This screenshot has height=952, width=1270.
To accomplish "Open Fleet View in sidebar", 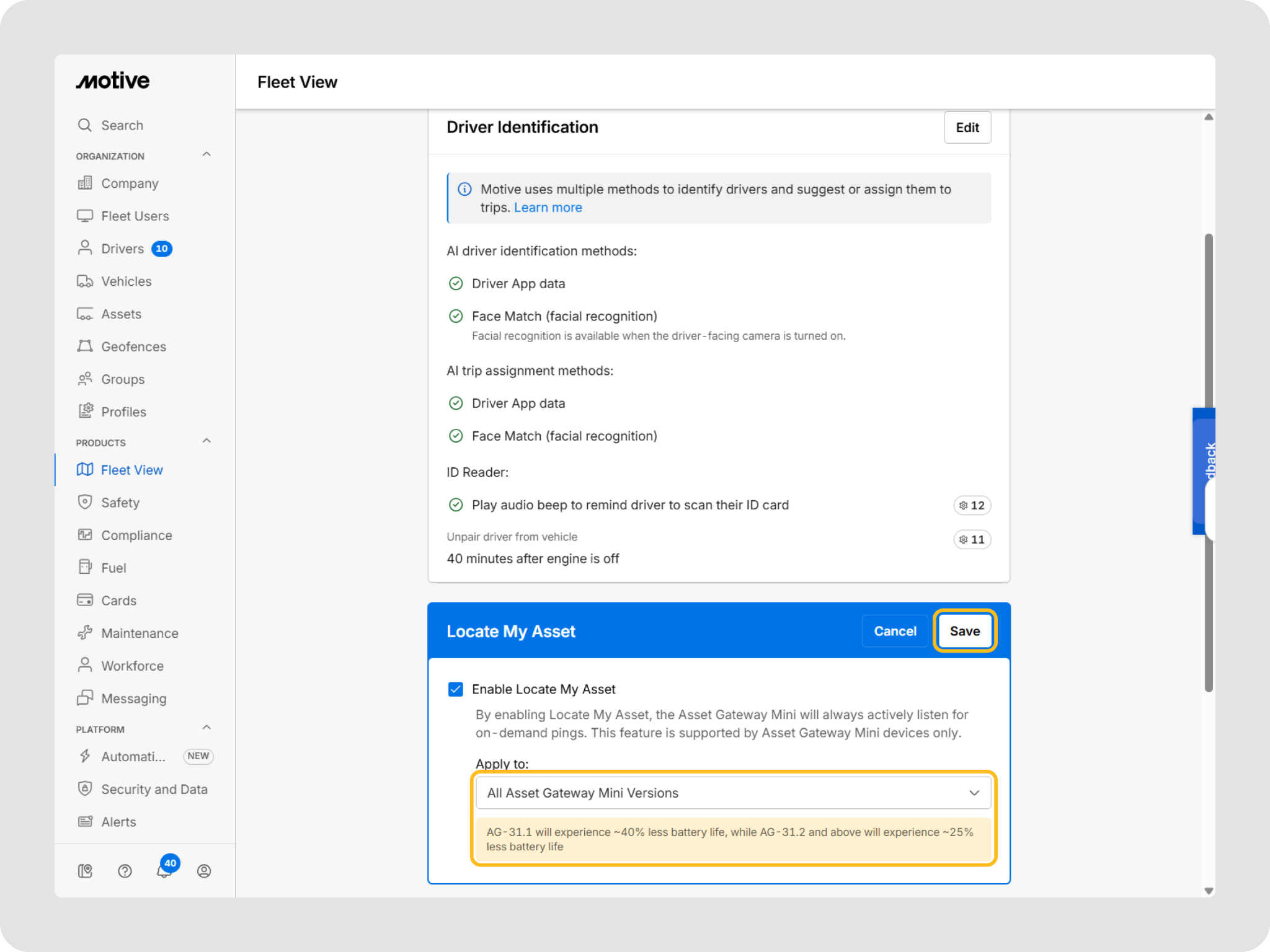I will click(132, 470).
